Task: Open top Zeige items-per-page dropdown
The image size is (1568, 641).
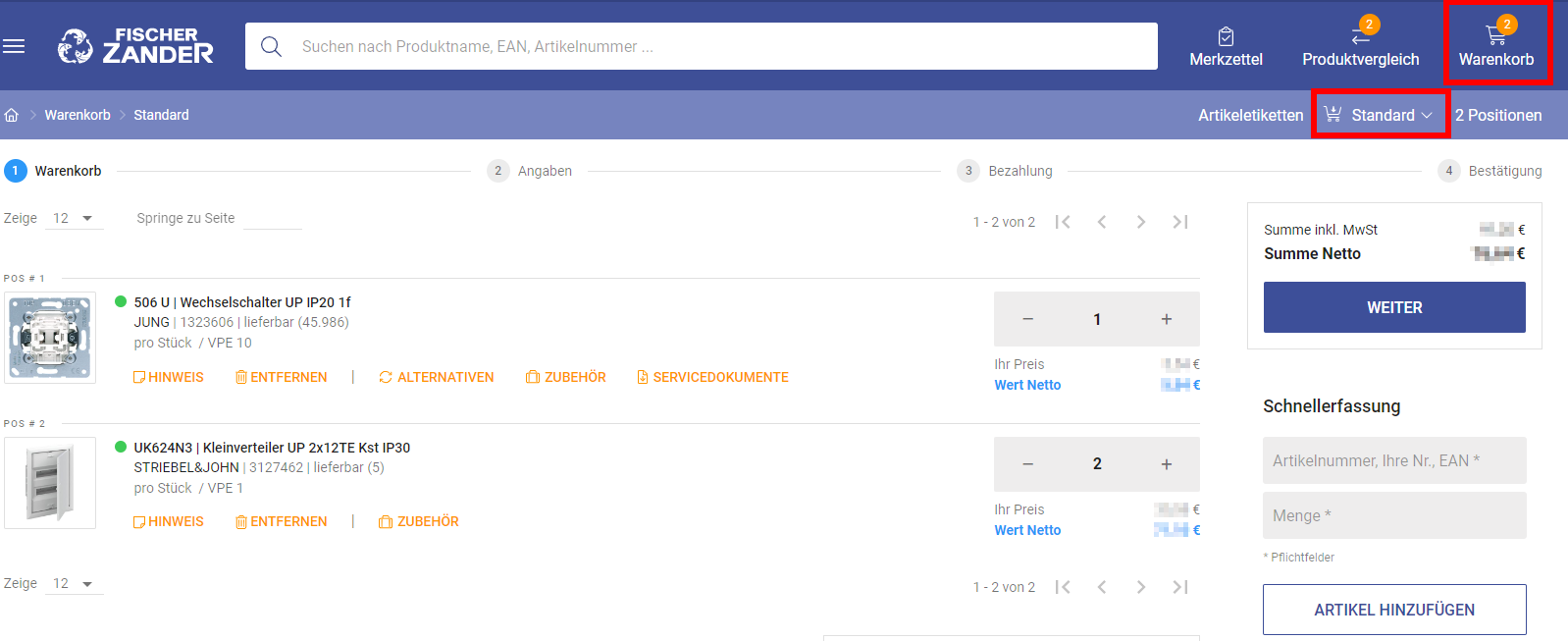Action: click(74, 218)
